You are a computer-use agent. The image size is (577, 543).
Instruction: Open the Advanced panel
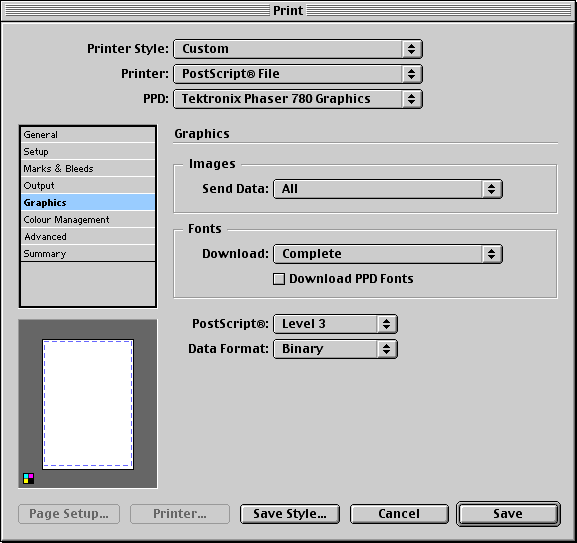[x=88, y=237]
